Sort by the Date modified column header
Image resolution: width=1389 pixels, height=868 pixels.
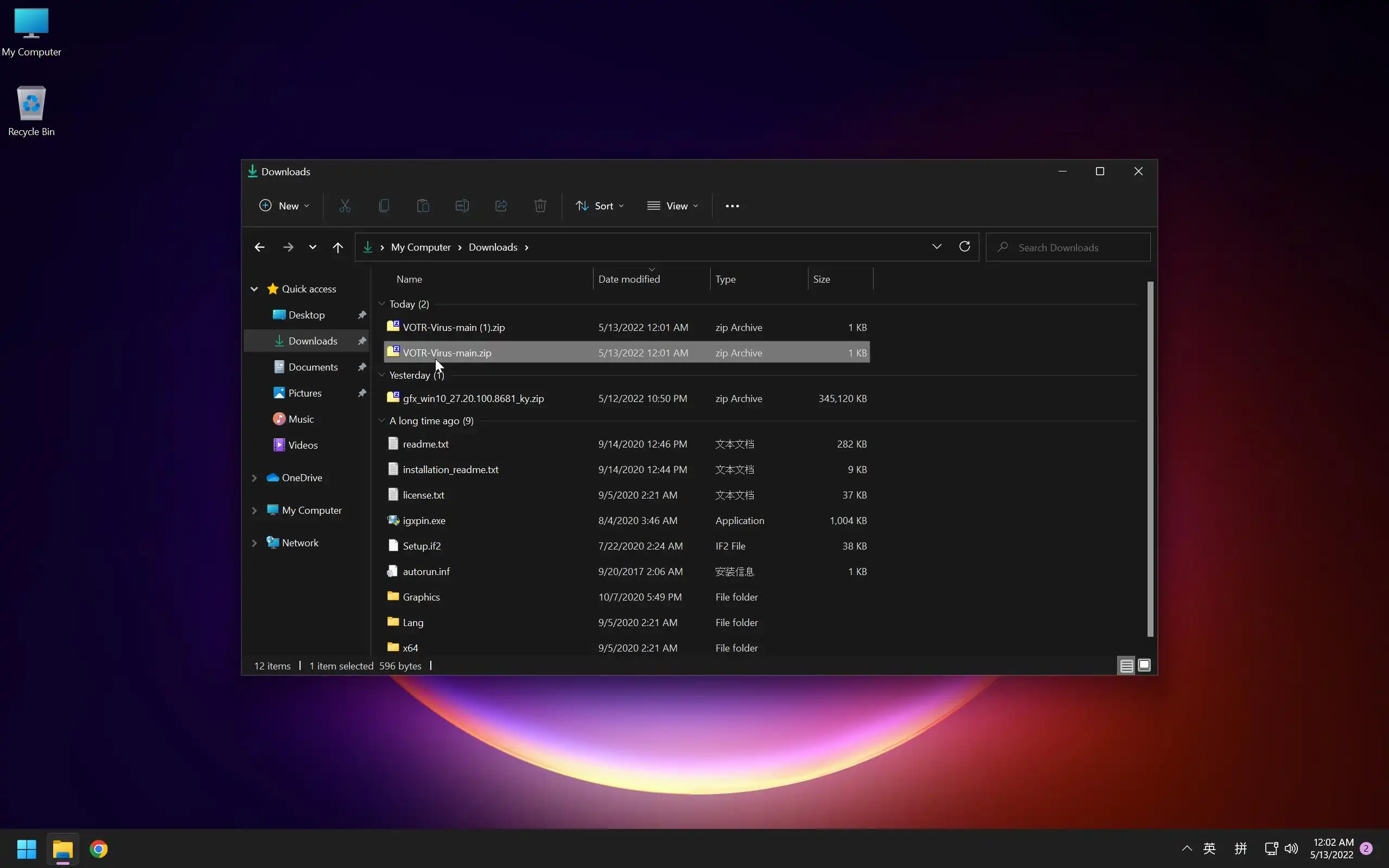629,279
